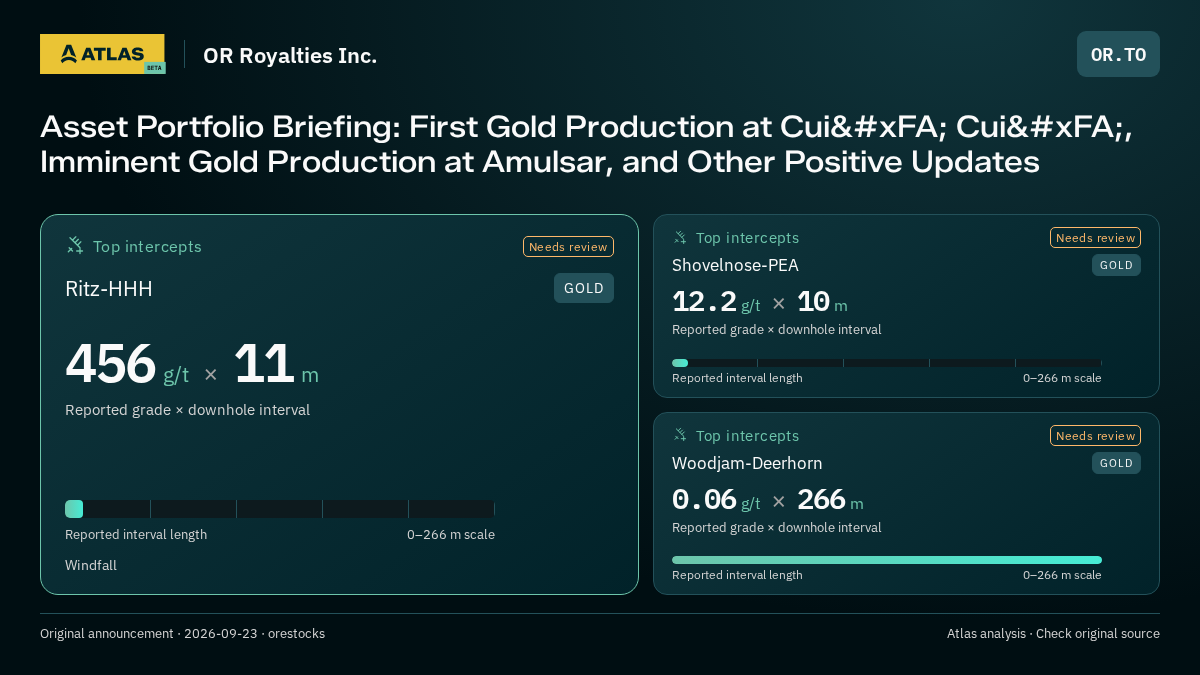Click the Ritz-HHH project name

coord(109,289)
